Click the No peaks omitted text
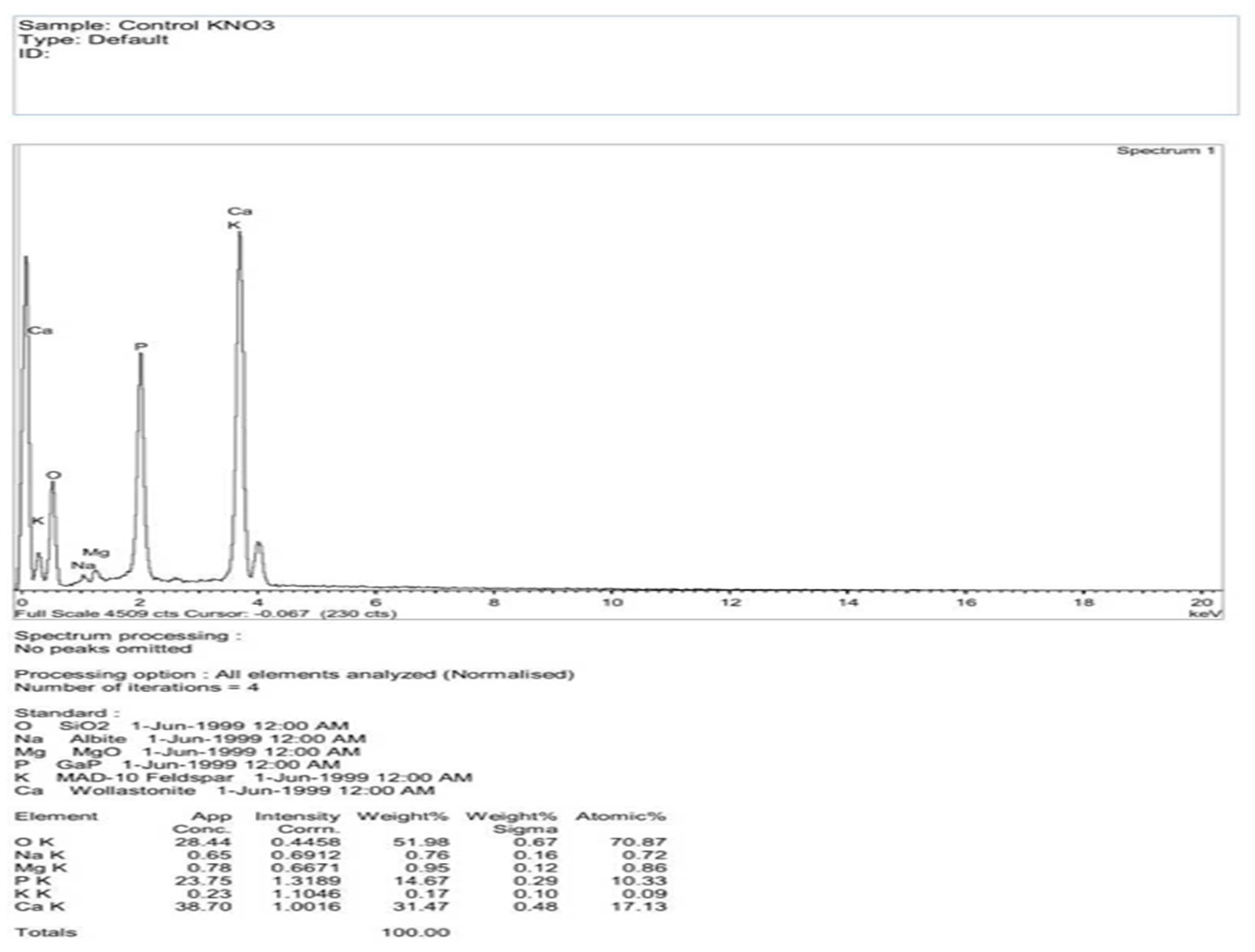Image resolution: width=1255 pixels, height=952 pixels. (103, 649)
